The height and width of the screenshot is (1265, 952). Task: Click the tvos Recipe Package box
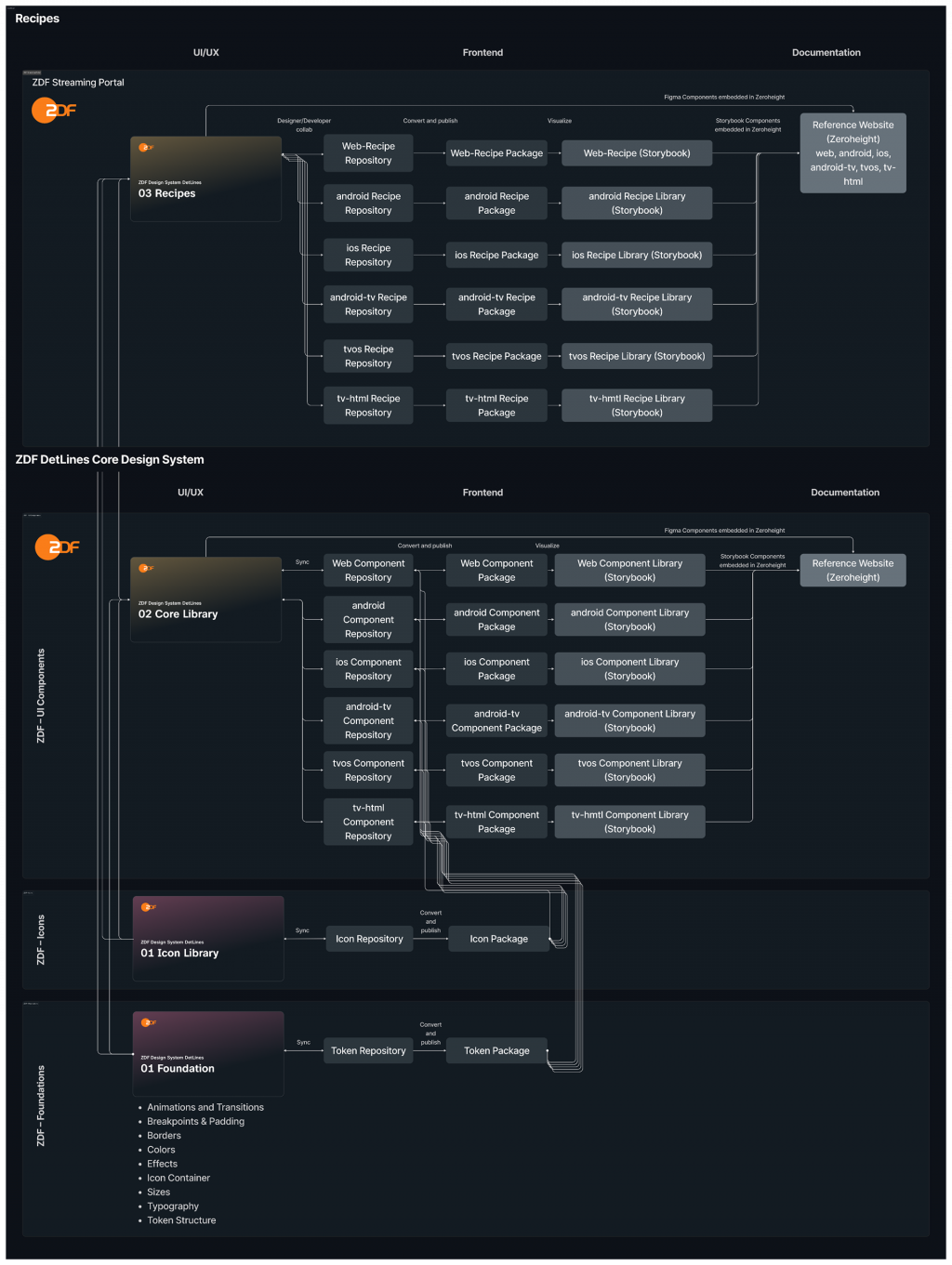point(496,357)
